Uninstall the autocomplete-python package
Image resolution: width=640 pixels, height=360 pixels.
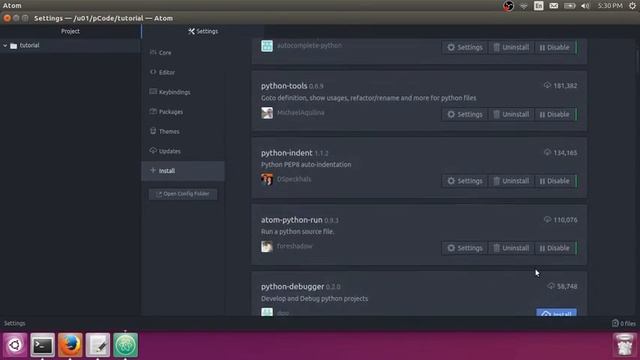click(511, 47)
